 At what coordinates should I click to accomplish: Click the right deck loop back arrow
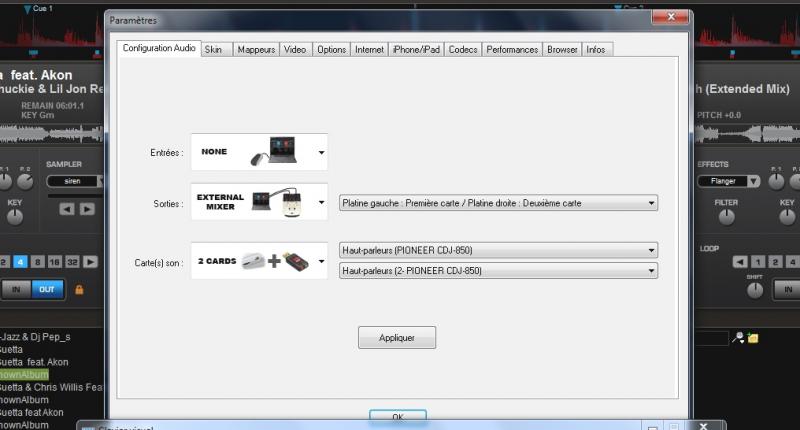pos(740,262)
